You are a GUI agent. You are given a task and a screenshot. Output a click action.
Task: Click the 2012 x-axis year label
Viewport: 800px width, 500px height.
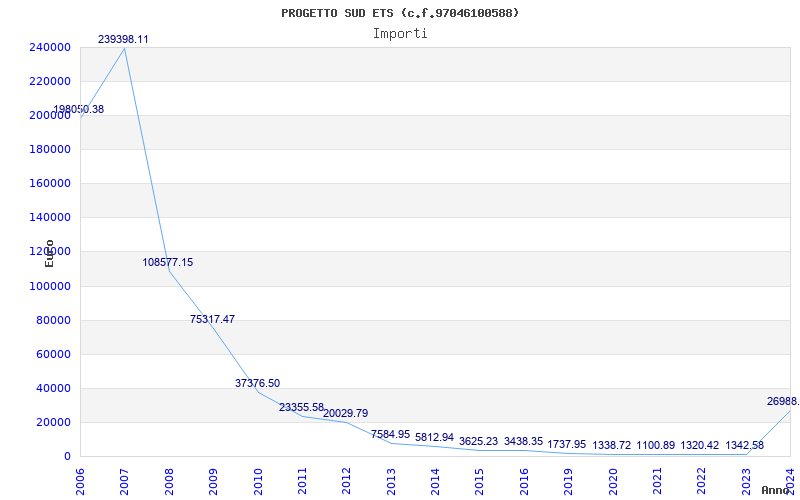pyautogui.click(x=346, y=481)
